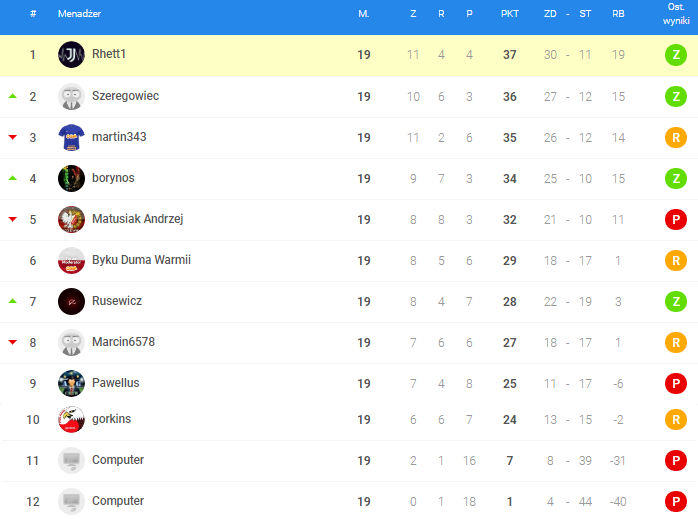
Task: Click red P result badge for Matusiak Andrzej
Action: point(676,219)
